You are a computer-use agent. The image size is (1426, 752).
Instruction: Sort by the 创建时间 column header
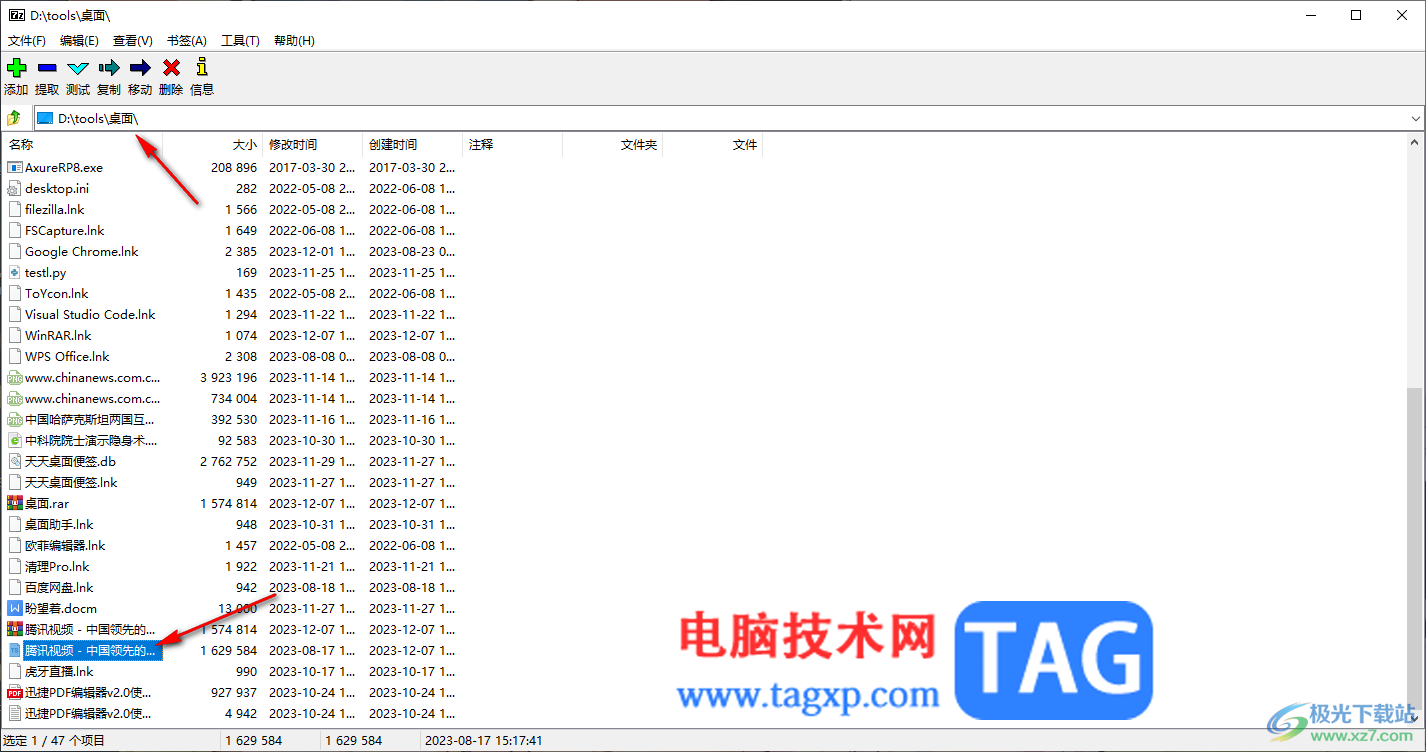tap(413, 145)
